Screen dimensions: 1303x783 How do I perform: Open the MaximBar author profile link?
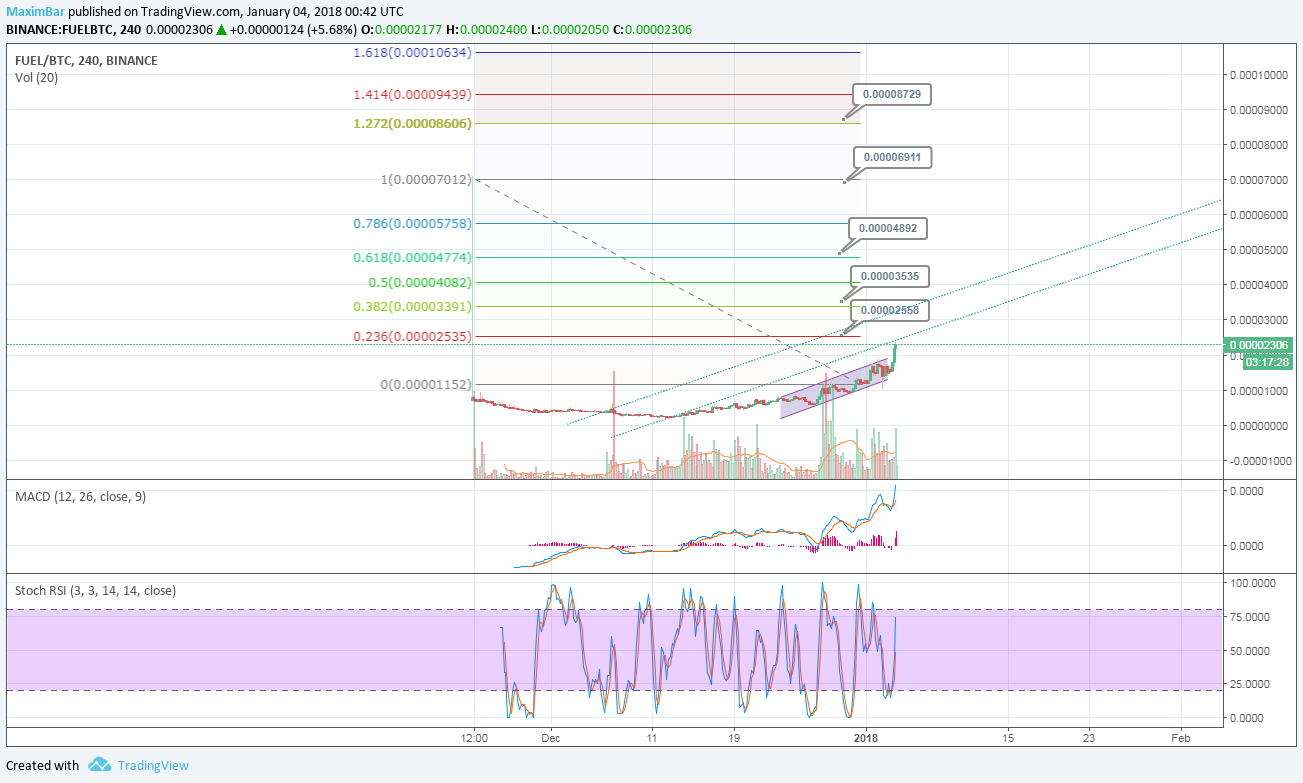coord(36,11)
